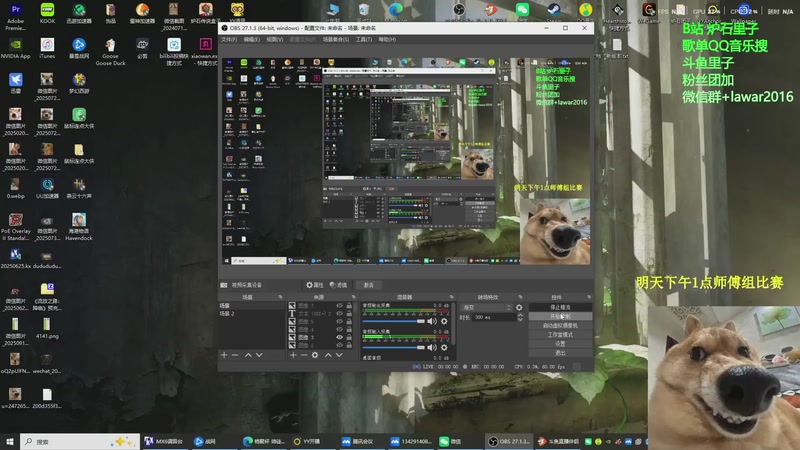Pop out the scenes dock icon
800x450 pixels.
280,297
